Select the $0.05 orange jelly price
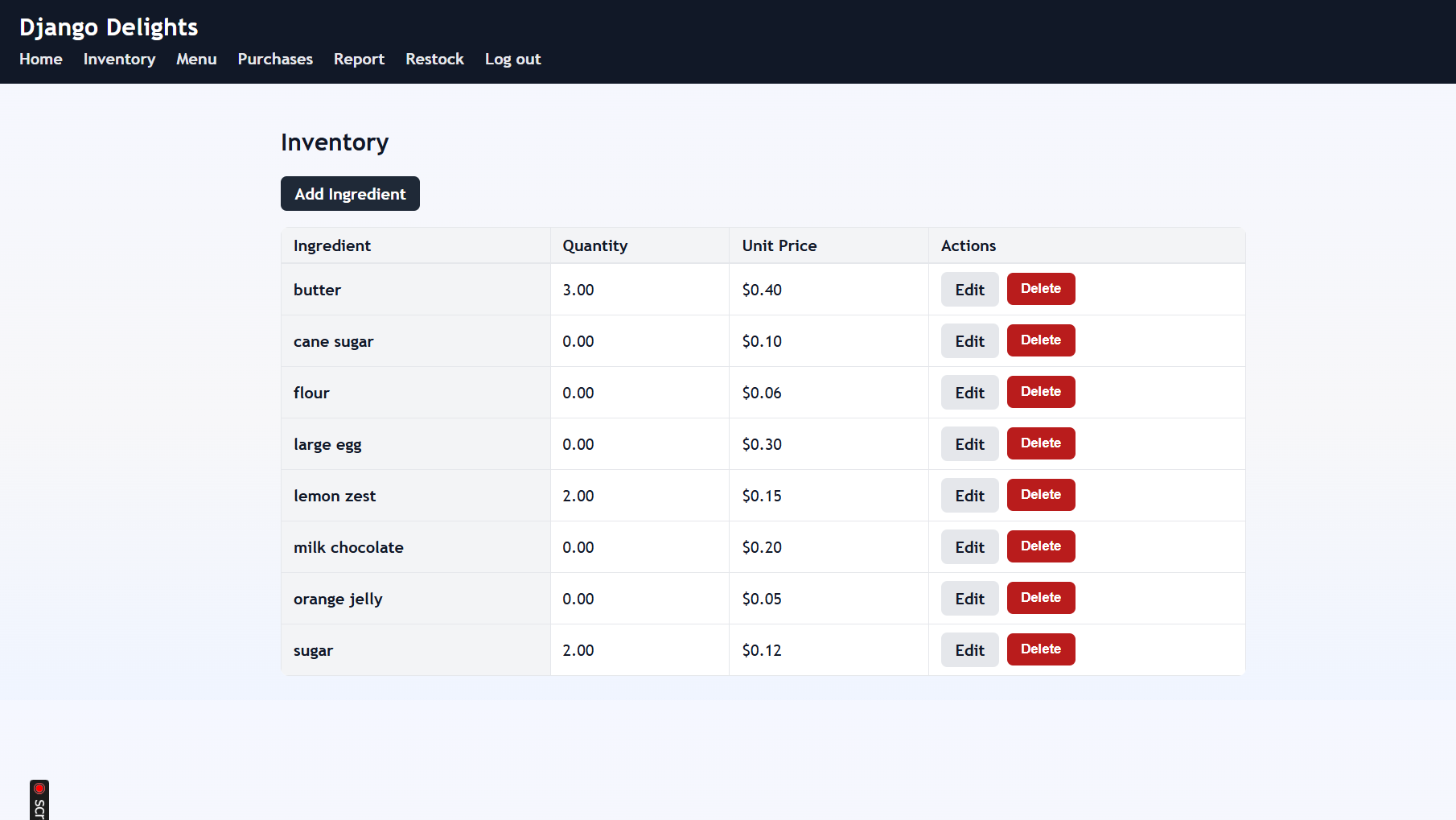Screen dimensions: 1456x820 [x=829, y=599]
